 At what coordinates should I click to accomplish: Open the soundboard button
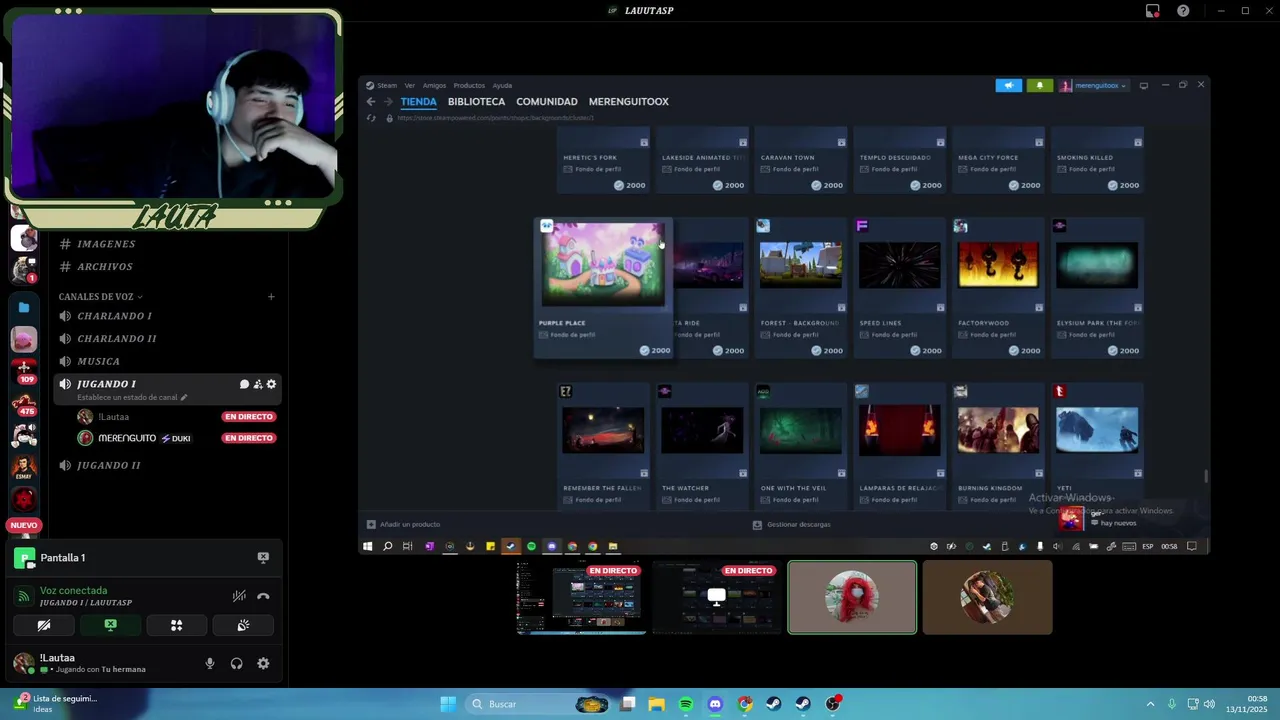(x=243, y=625)
